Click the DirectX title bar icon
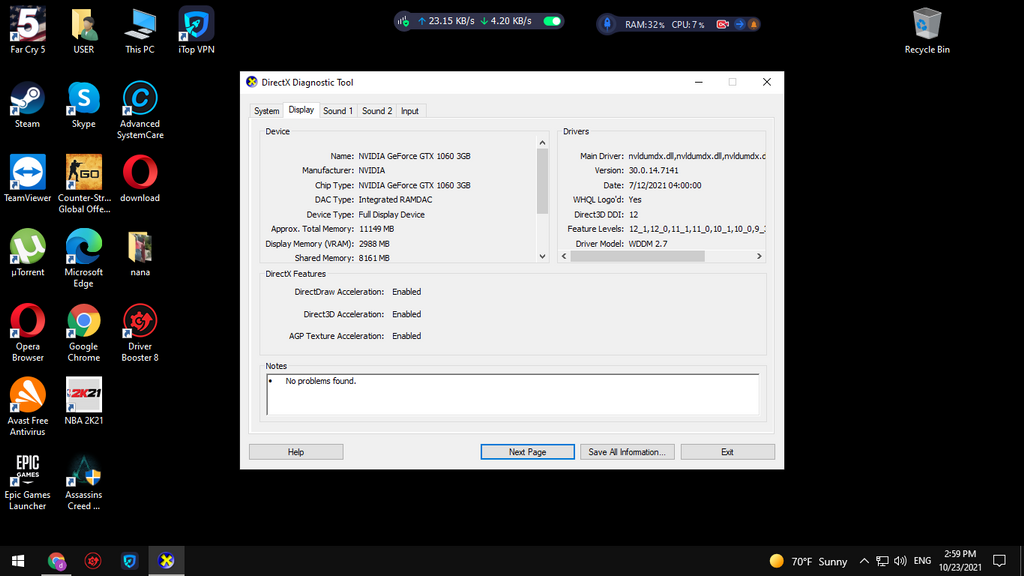 coord(251,82)
